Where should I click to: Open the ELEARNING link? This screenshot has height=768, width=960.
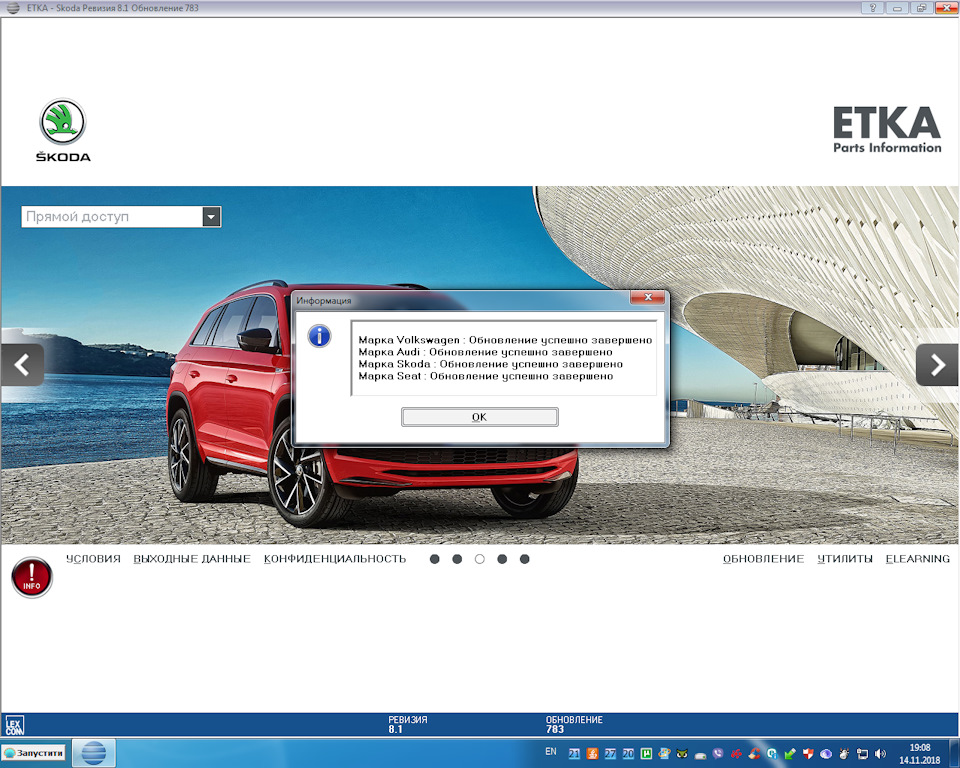point(918,559)
